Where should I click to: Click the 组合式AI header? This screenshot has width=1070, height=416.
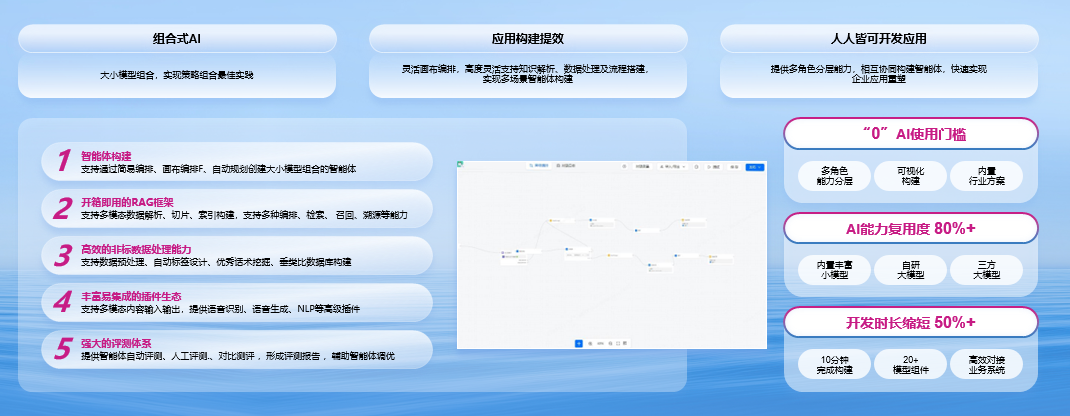click(x=177, y=39)
